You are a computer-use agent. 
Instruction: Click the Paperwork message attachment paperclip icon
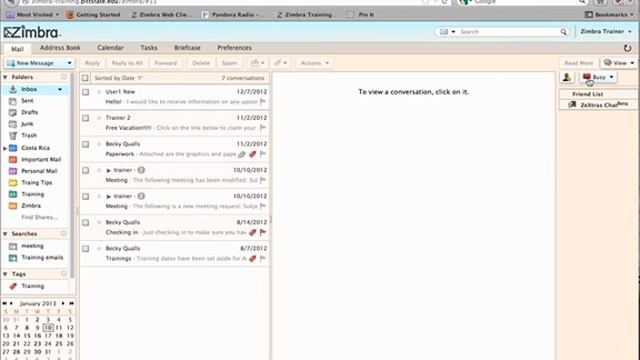click(242, 154)
